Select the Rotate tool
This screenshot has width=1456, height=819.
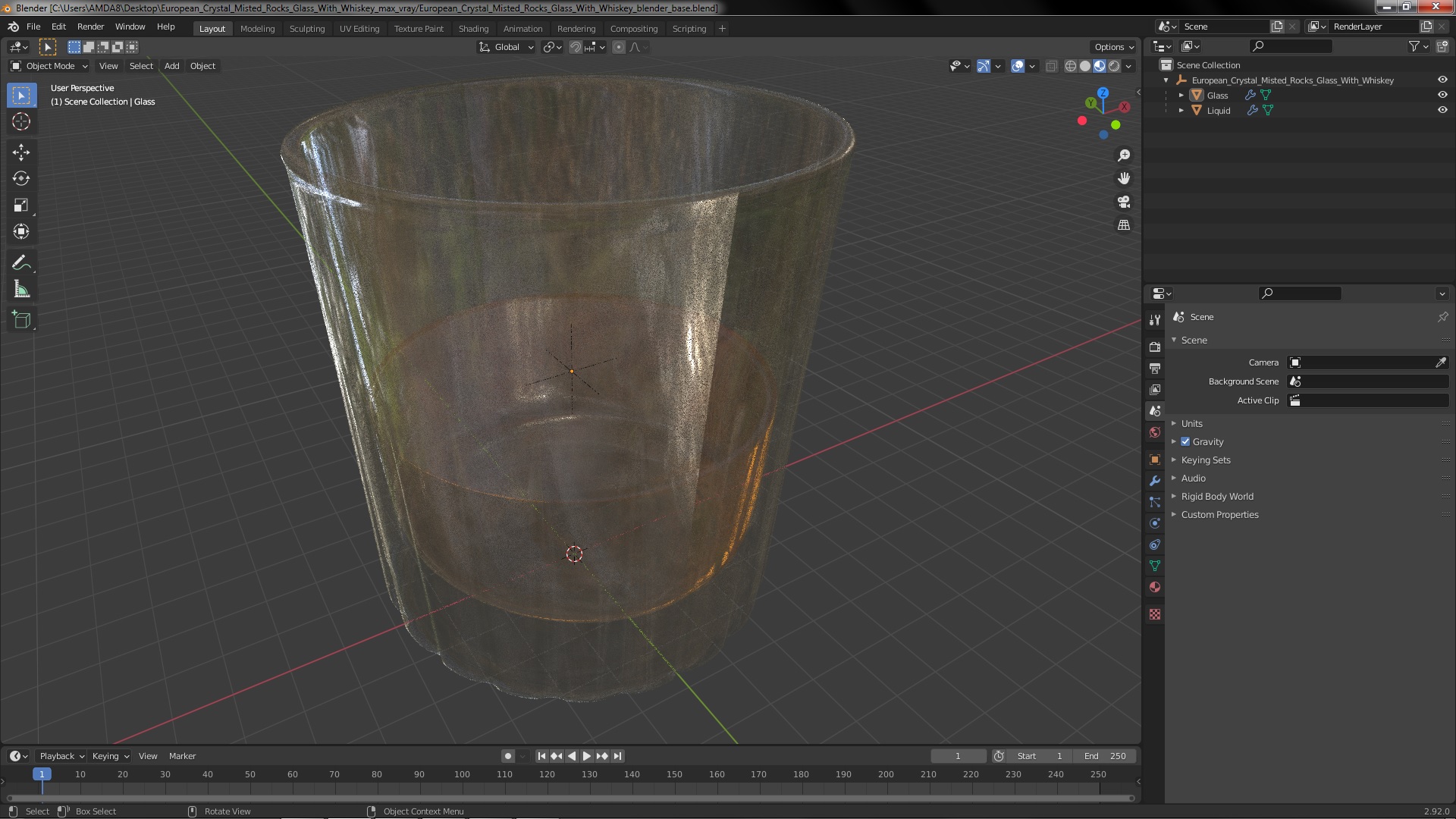pyautogui.click(x=21, y=179)
